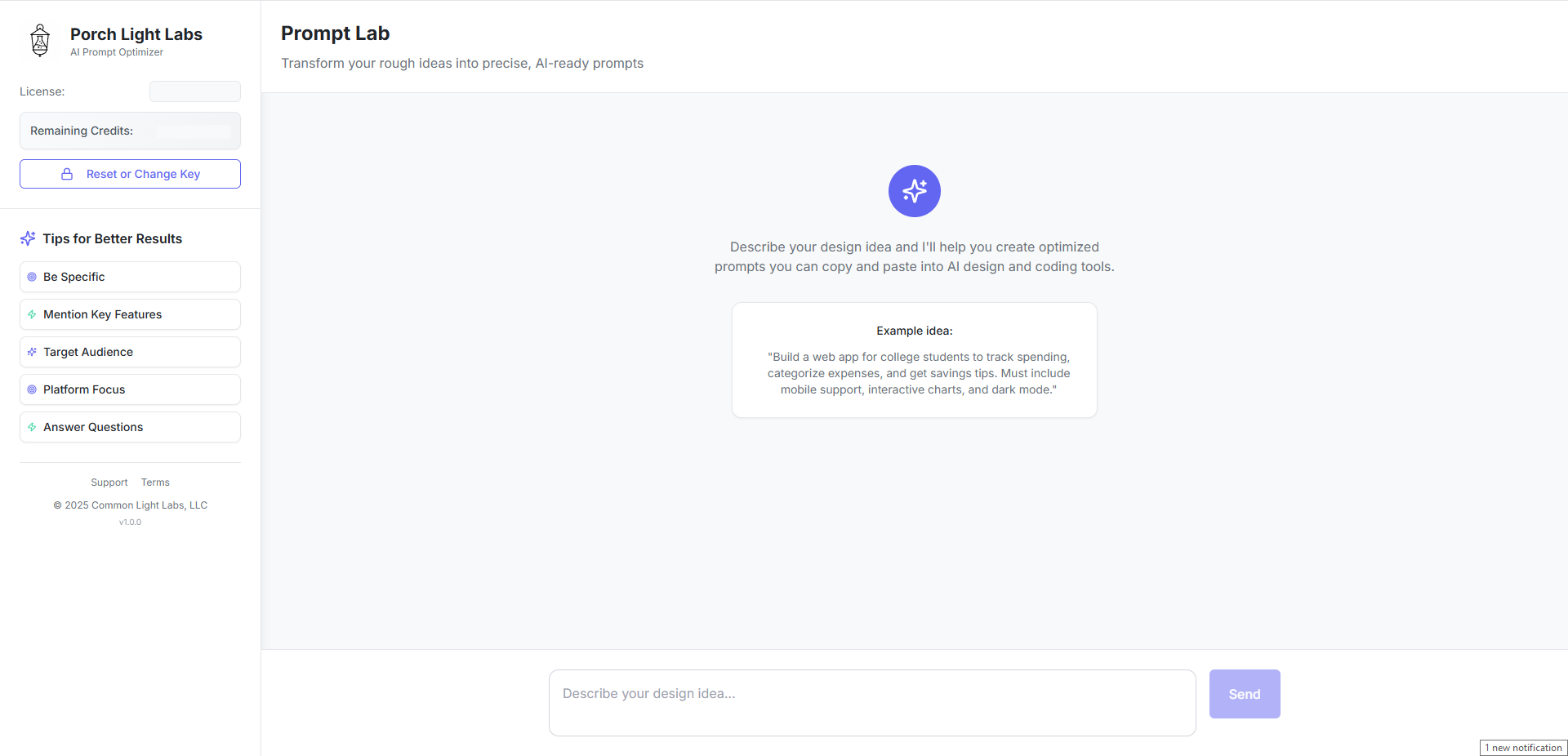Viewport: 1568px width, 756px height.
Task: Click the License key field
Action: [195, 91]
